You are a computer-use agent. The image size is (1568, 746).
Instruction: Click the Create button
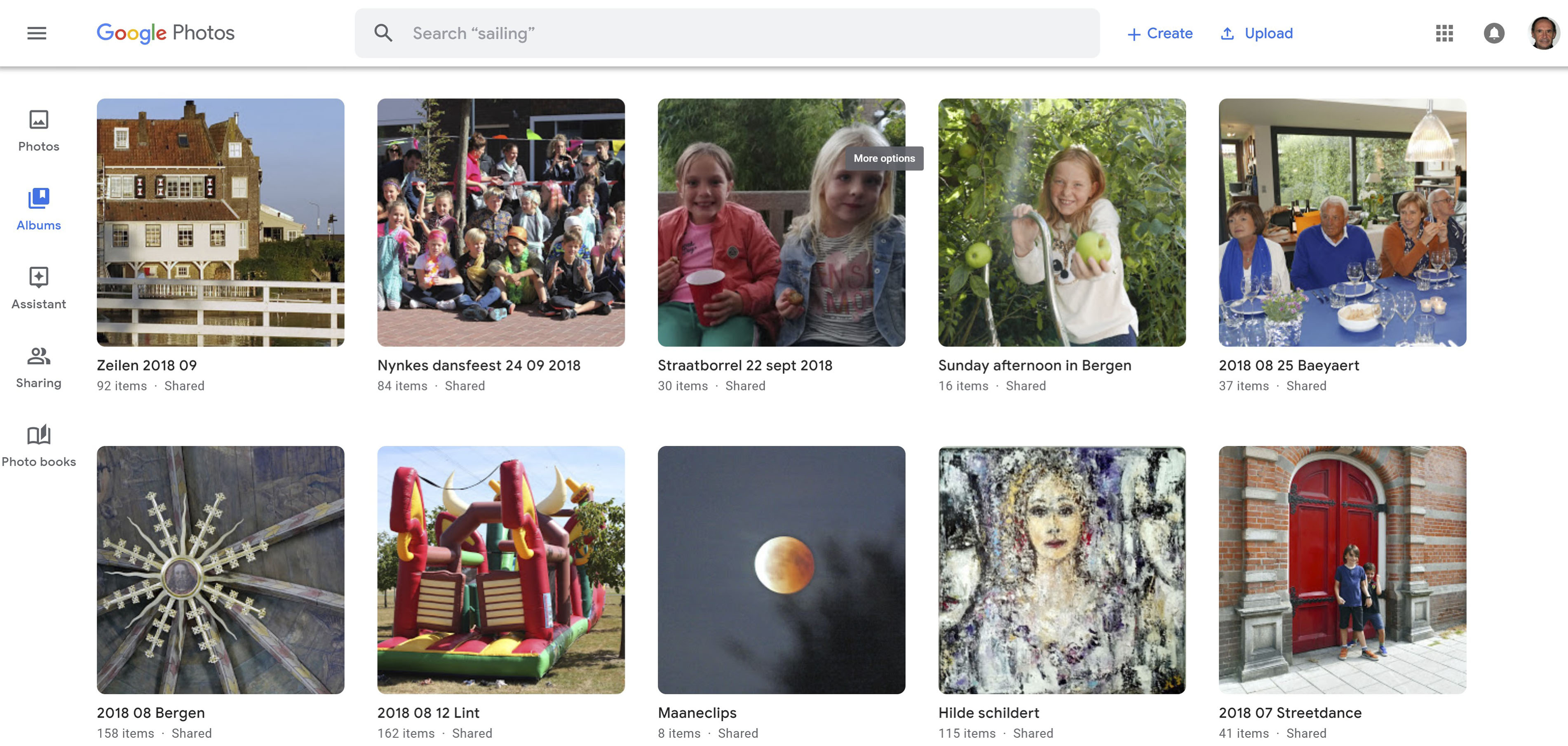[1160, 33]
